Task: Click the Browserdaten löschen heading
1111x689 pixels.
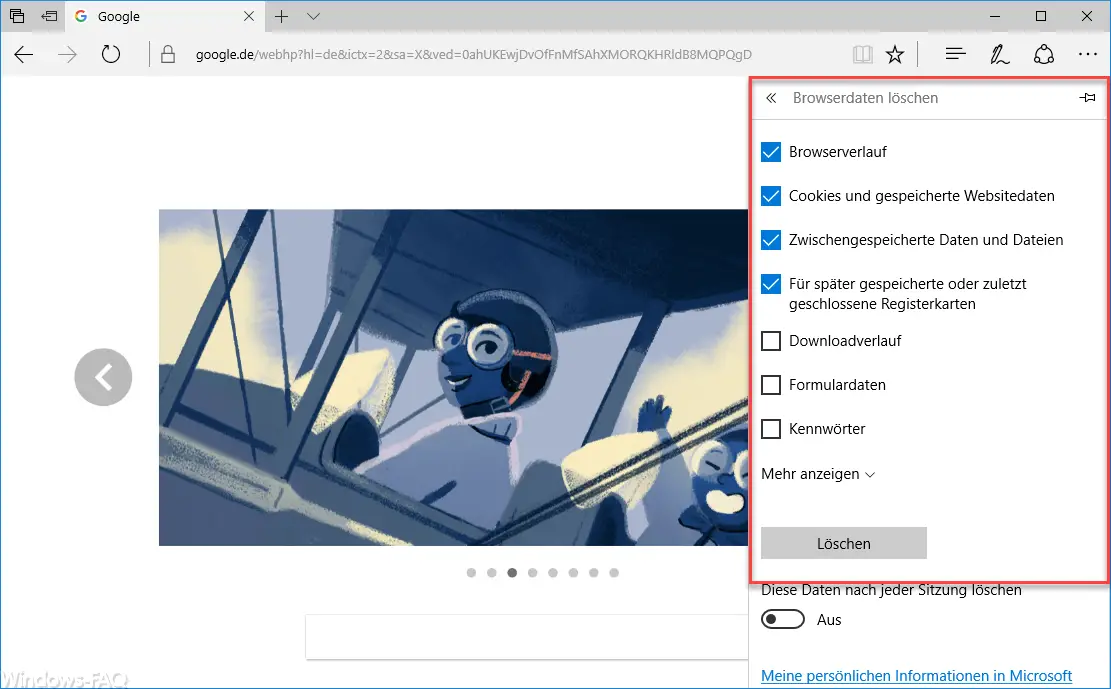Action: pyautogui.click(x=865, y=98)
